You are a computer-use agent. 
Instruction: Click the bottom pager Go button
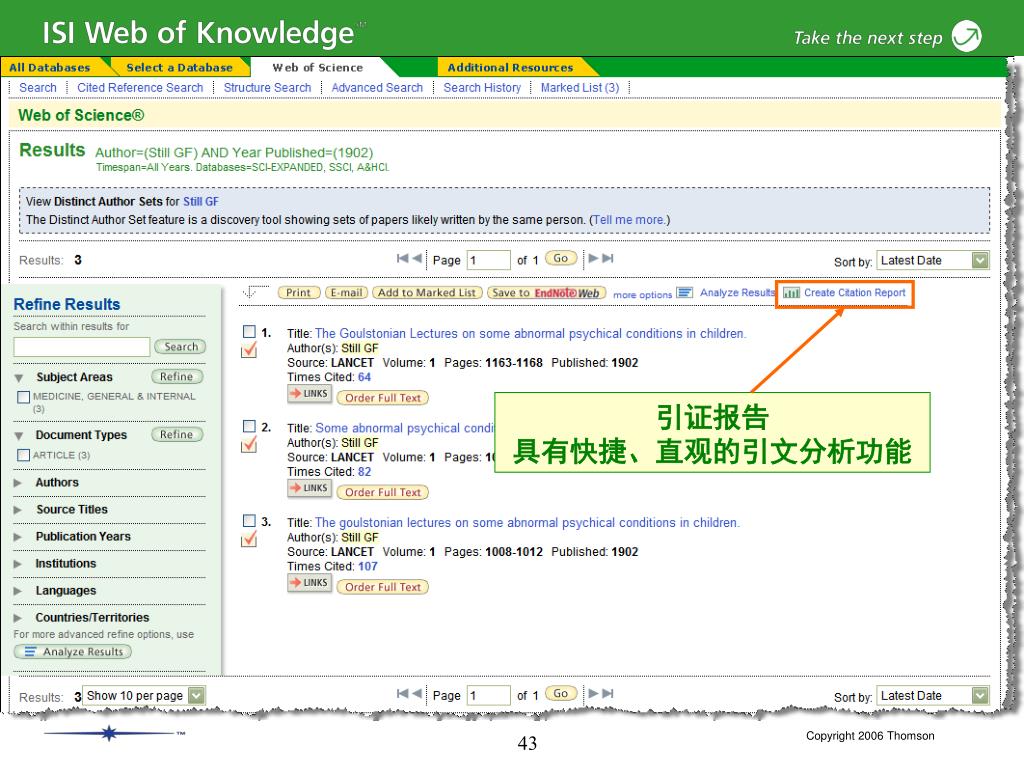561,694
